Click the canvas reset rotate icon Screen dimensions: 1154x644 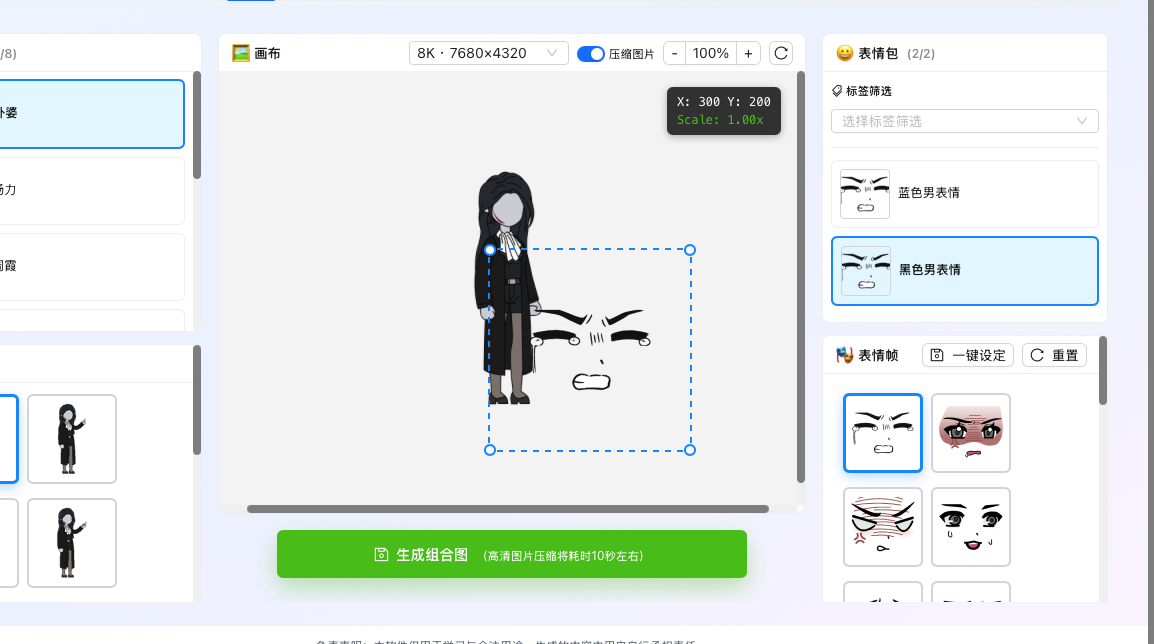coord(781,53)
